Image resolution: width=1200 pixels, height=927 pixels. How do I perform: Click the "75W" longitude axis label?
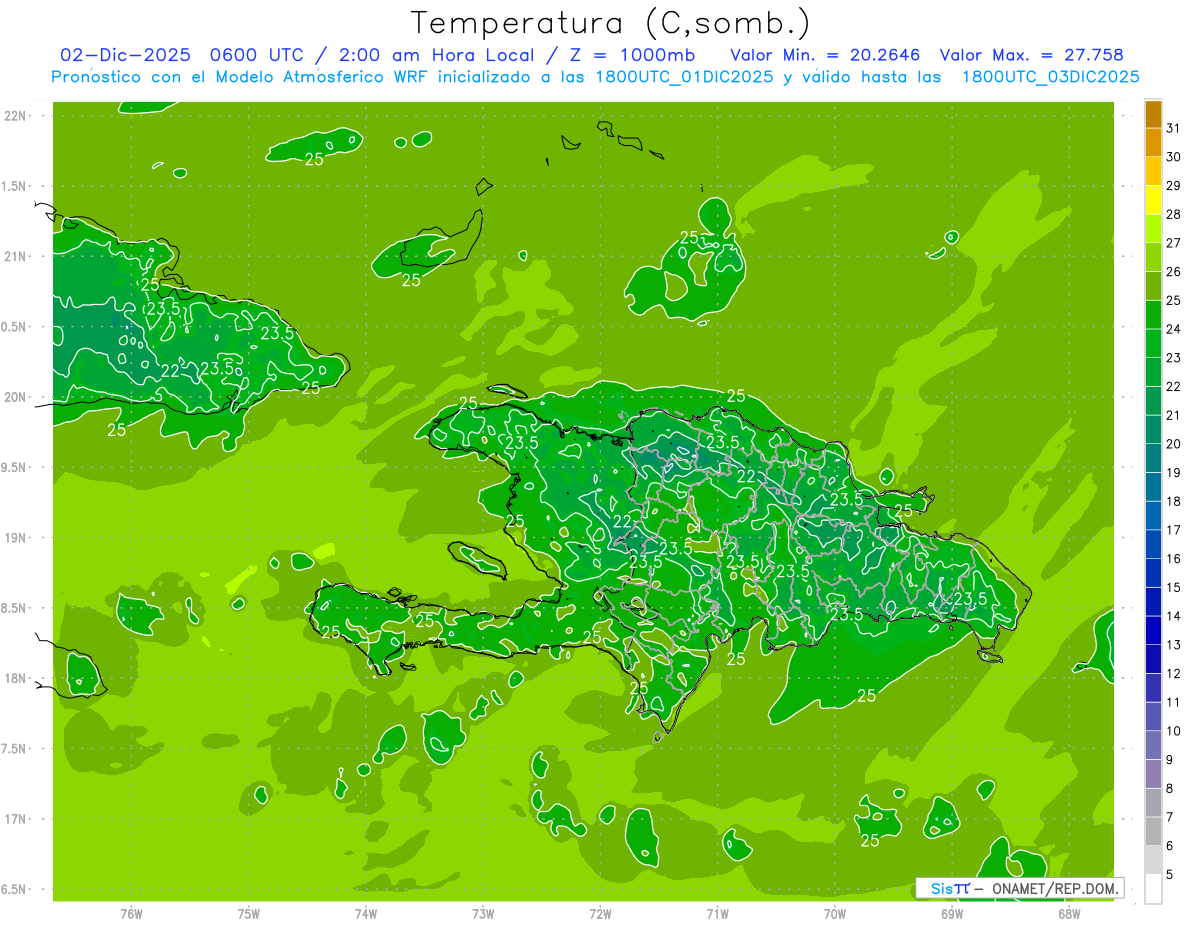click(249, 914)
